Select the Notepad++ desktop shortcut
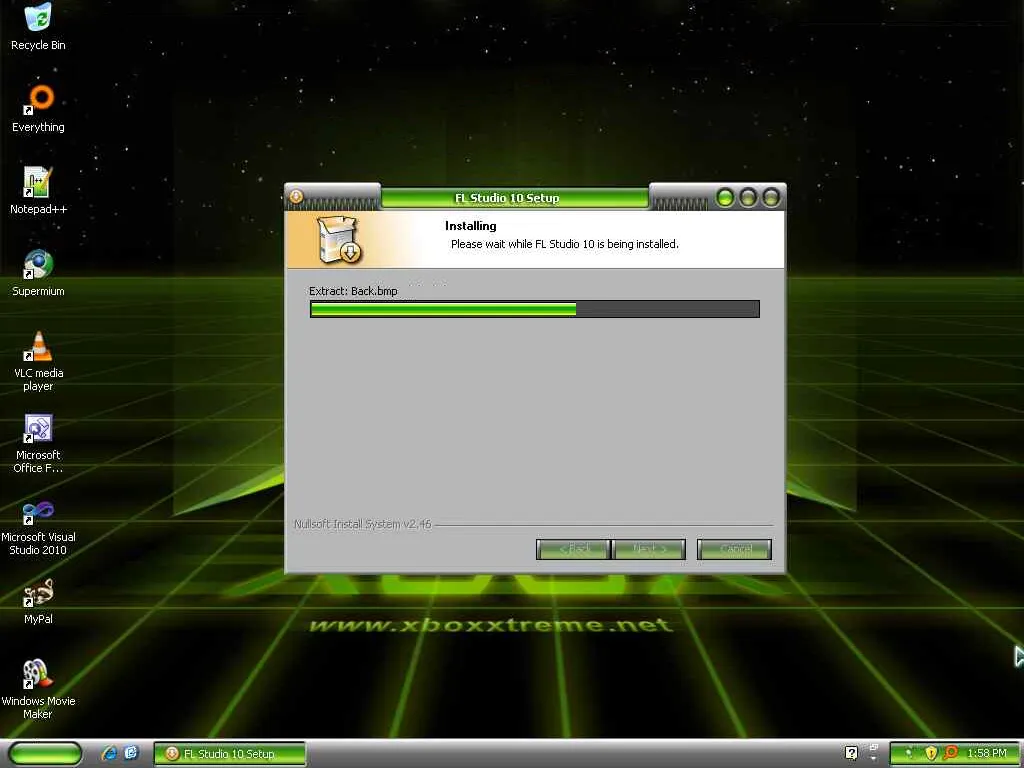This screenshot has width=1024, height=768. (x=38, y=191)
